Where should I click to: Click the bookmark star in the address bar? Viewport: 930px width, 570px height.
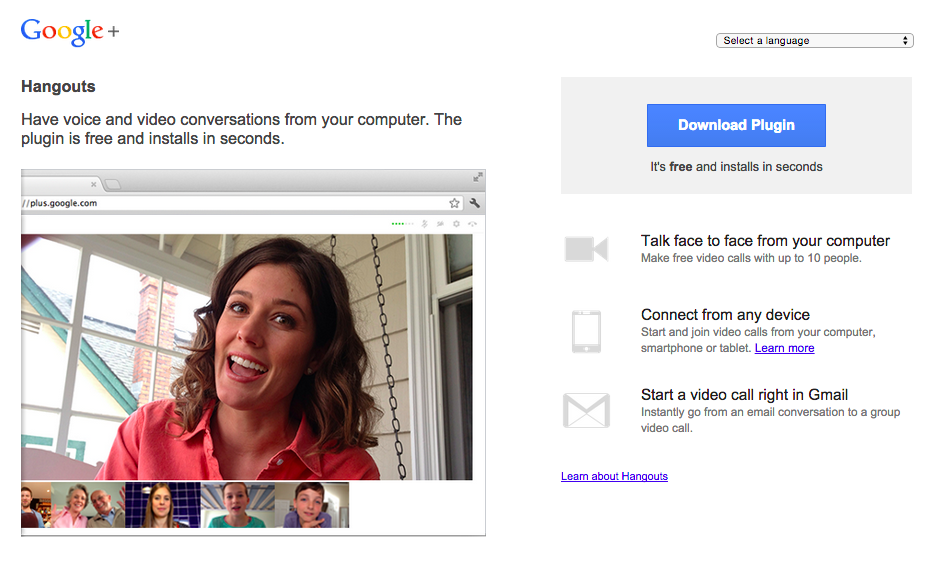click(x=454, y=203)
